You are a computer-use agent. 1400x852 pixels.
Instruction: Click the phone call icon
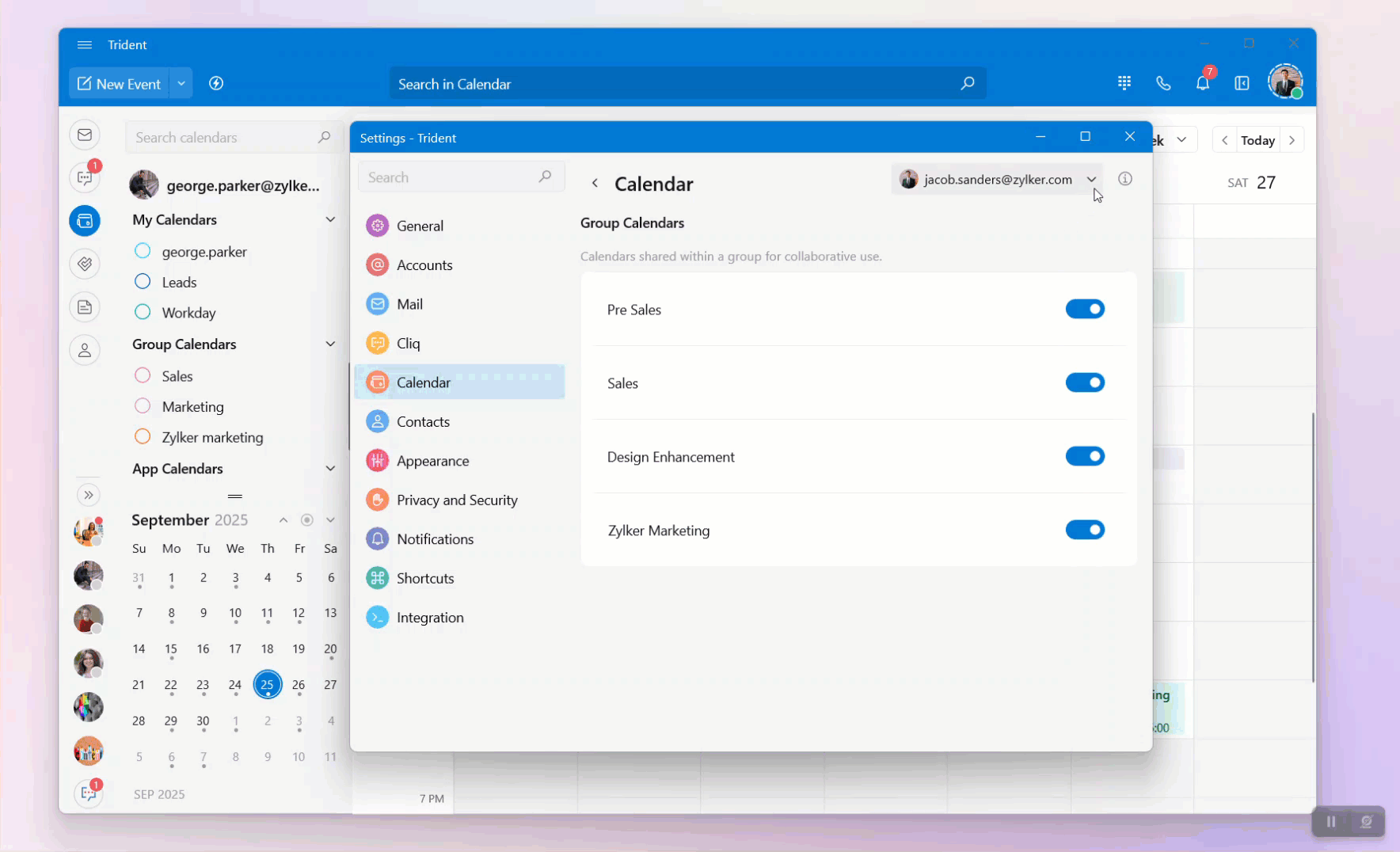[1163, 83]
